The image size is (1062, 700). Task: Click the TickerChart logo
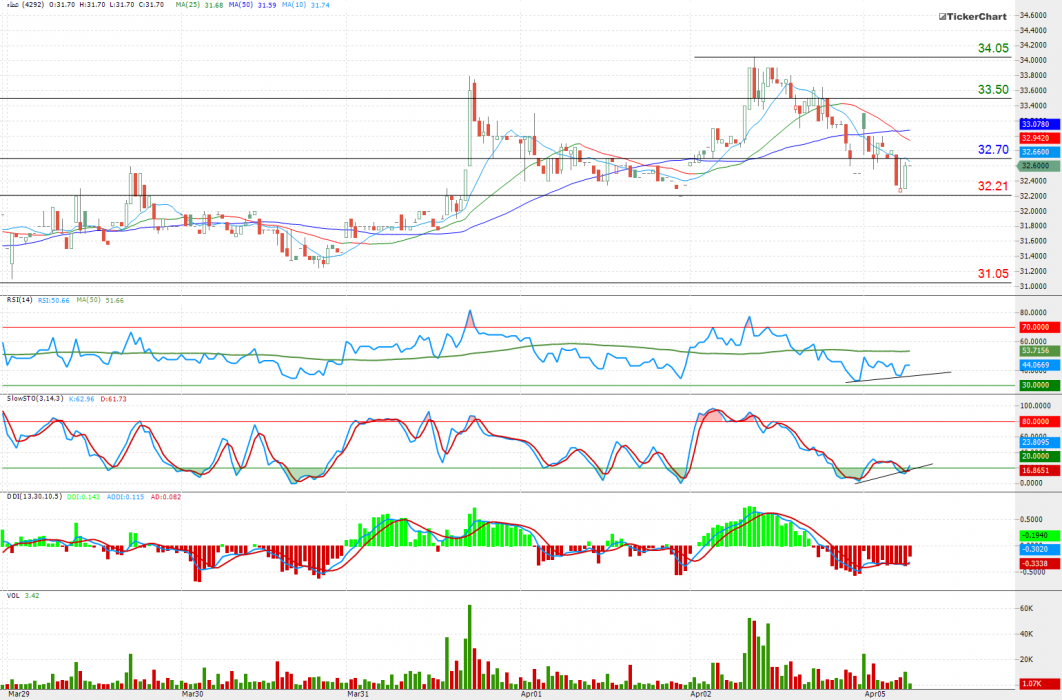point(972,17)
